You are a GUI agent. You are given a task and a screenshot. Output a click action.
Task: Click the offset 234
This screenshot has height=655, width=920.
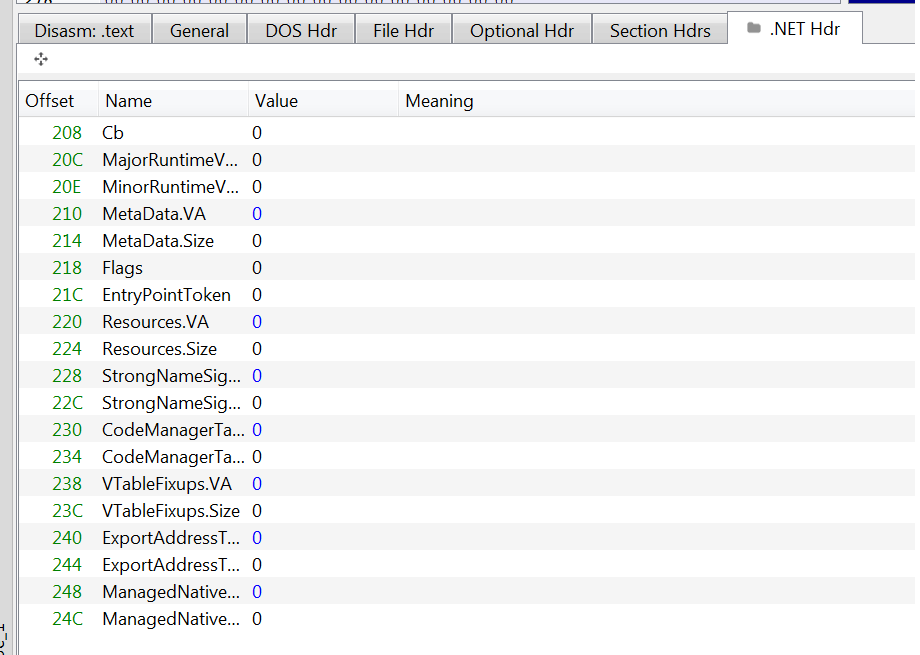(x=67, y=457)
